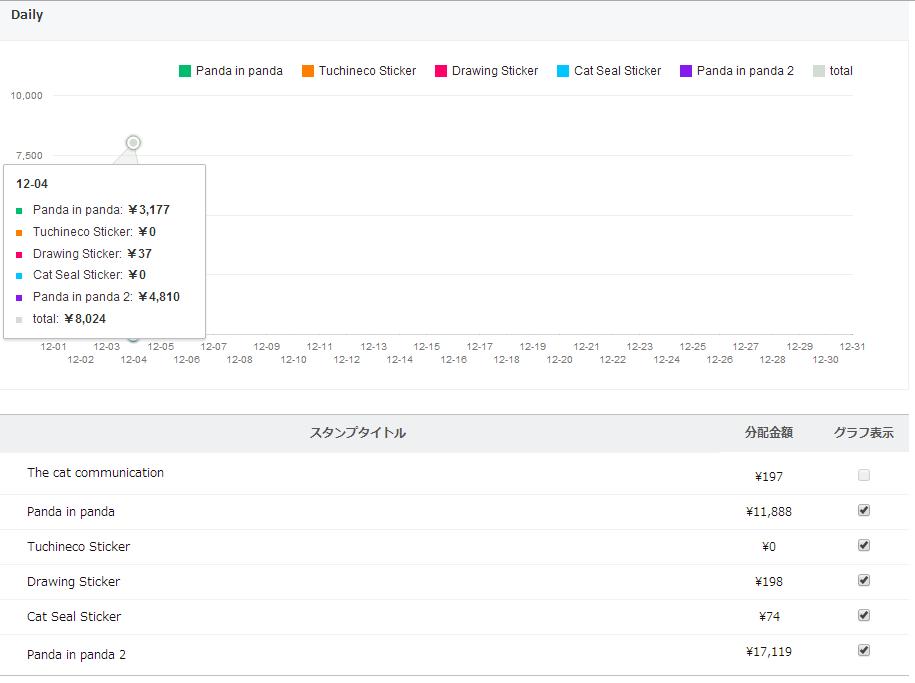Toggle the total series in chart legend
Image resolution: width=915 pixels, height=683 pixels.
(x=832, y=71)
